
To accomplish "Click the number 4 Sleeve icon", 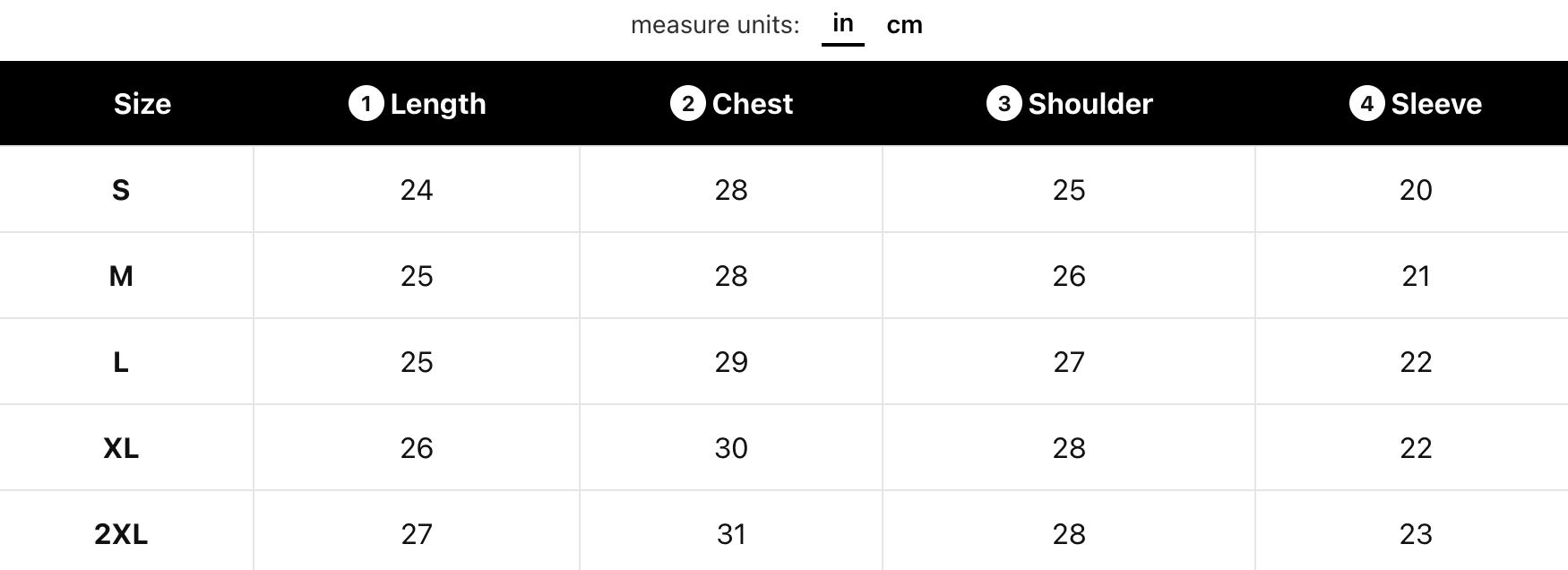I will point(1366,104).
